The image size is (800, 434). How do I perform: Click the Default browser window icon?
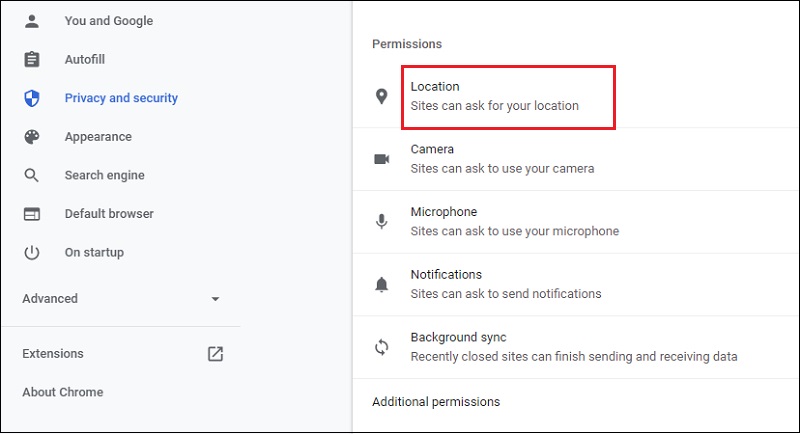32,214
